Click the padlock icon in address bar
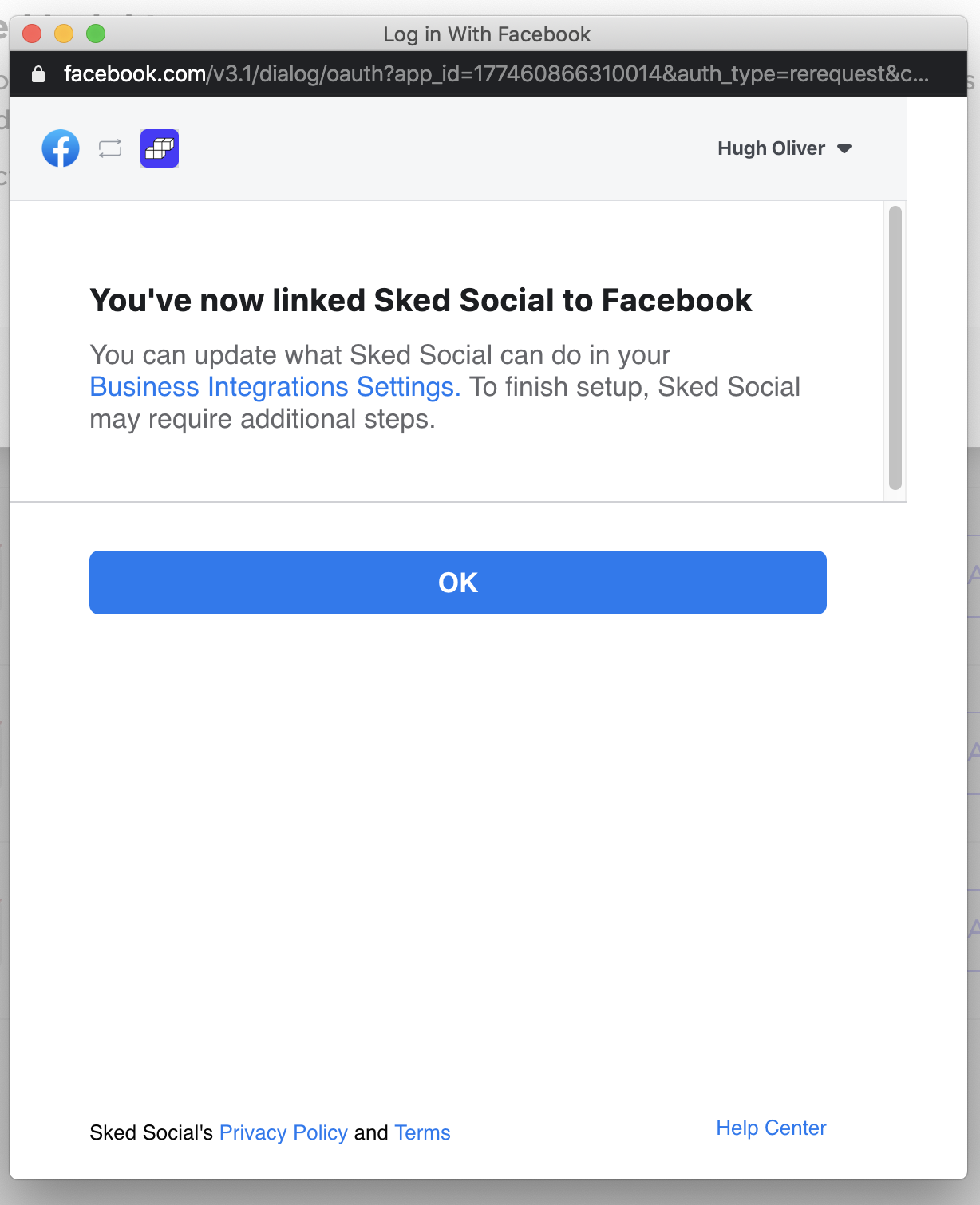 point(38,74)
